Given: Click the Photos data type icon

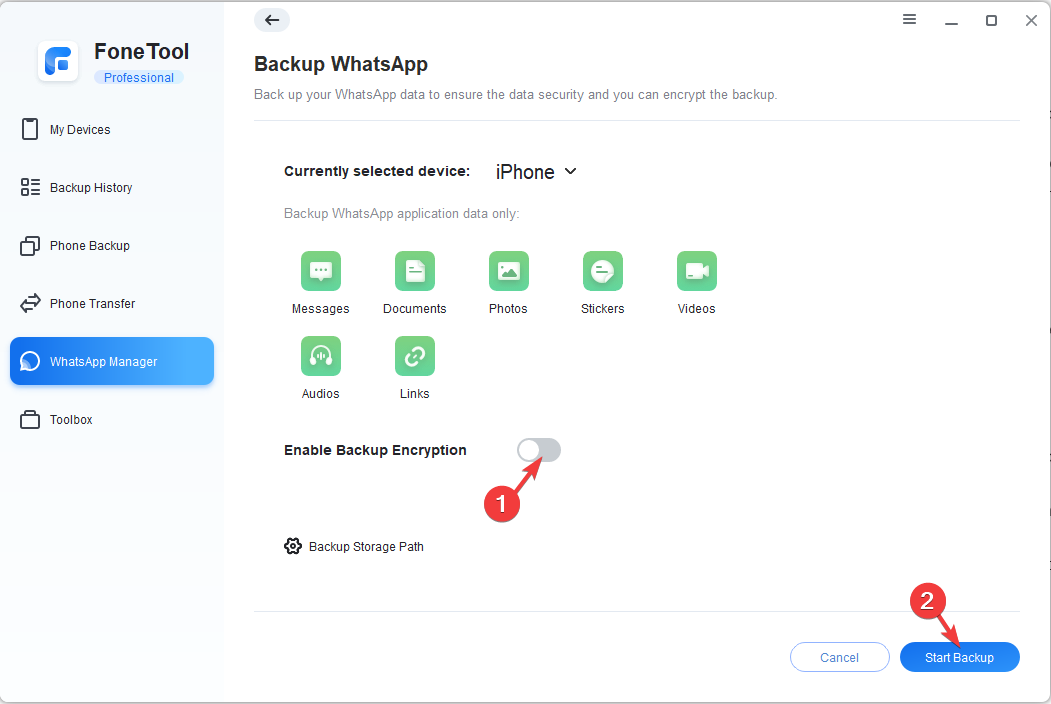Looking at the screenshot, I should click(509, 271).
